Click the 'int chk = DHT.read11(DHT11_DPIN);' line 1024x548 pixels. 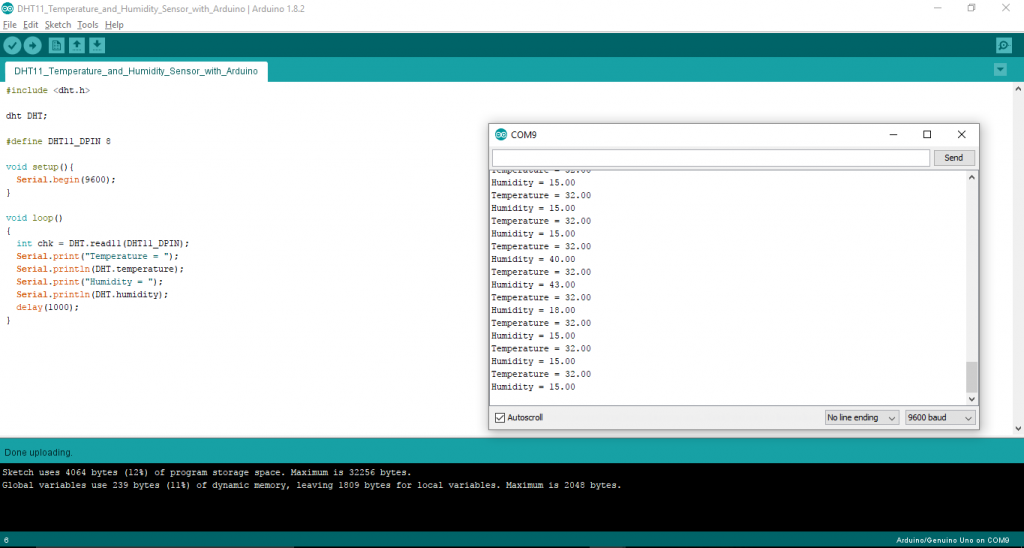(x=103, y=244)
